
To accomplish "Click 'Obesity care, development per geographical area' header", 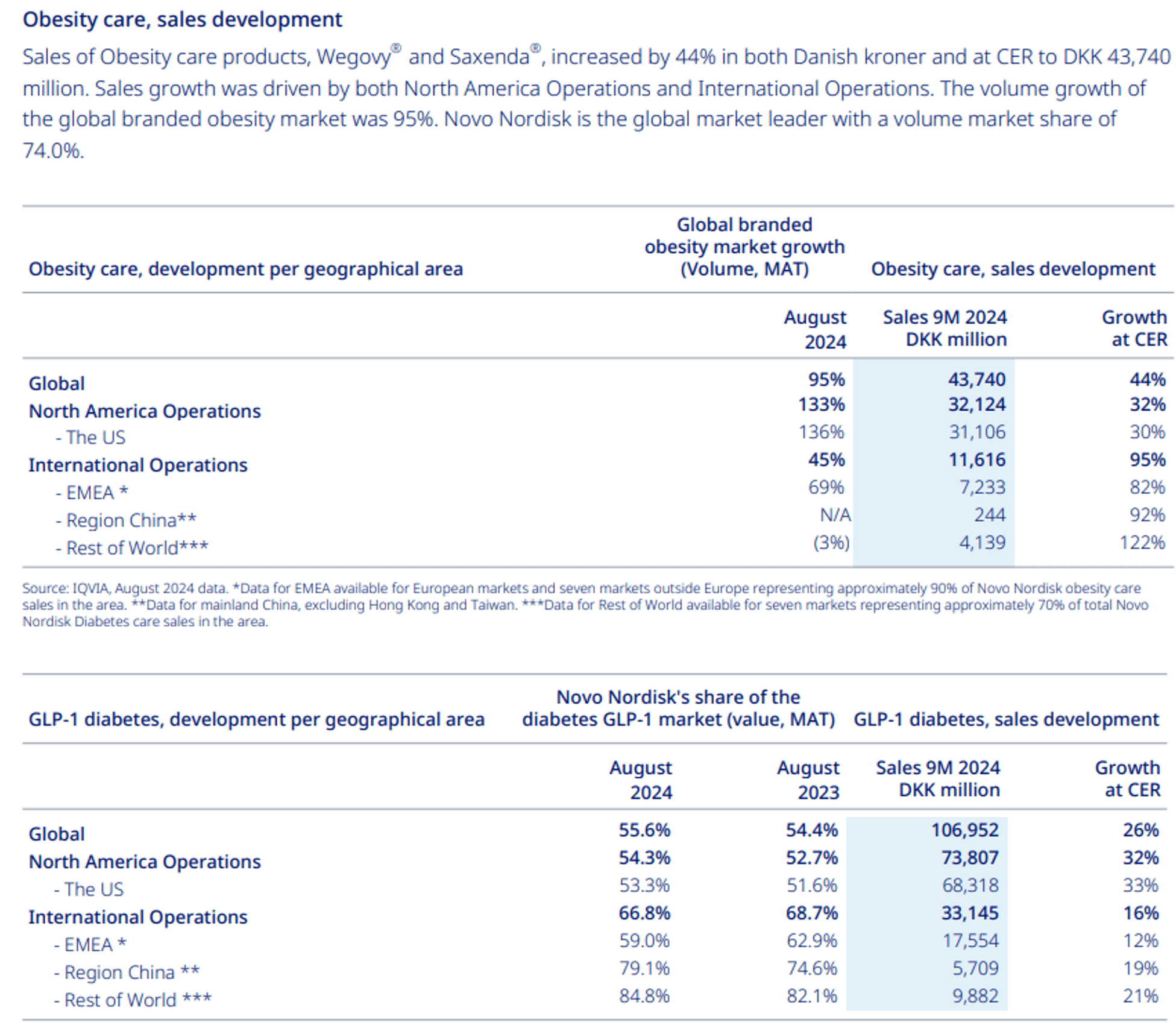I will pyautogui.click(x=246, y=268).
